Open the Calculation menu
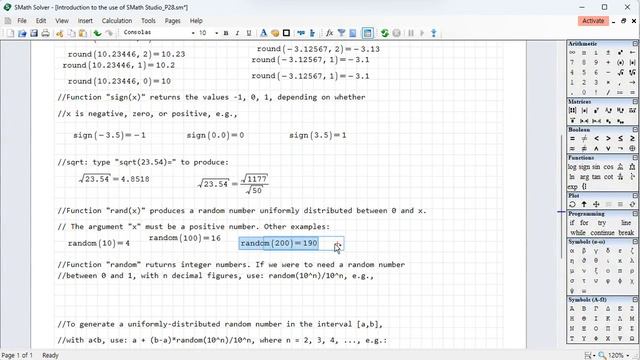 117,21
